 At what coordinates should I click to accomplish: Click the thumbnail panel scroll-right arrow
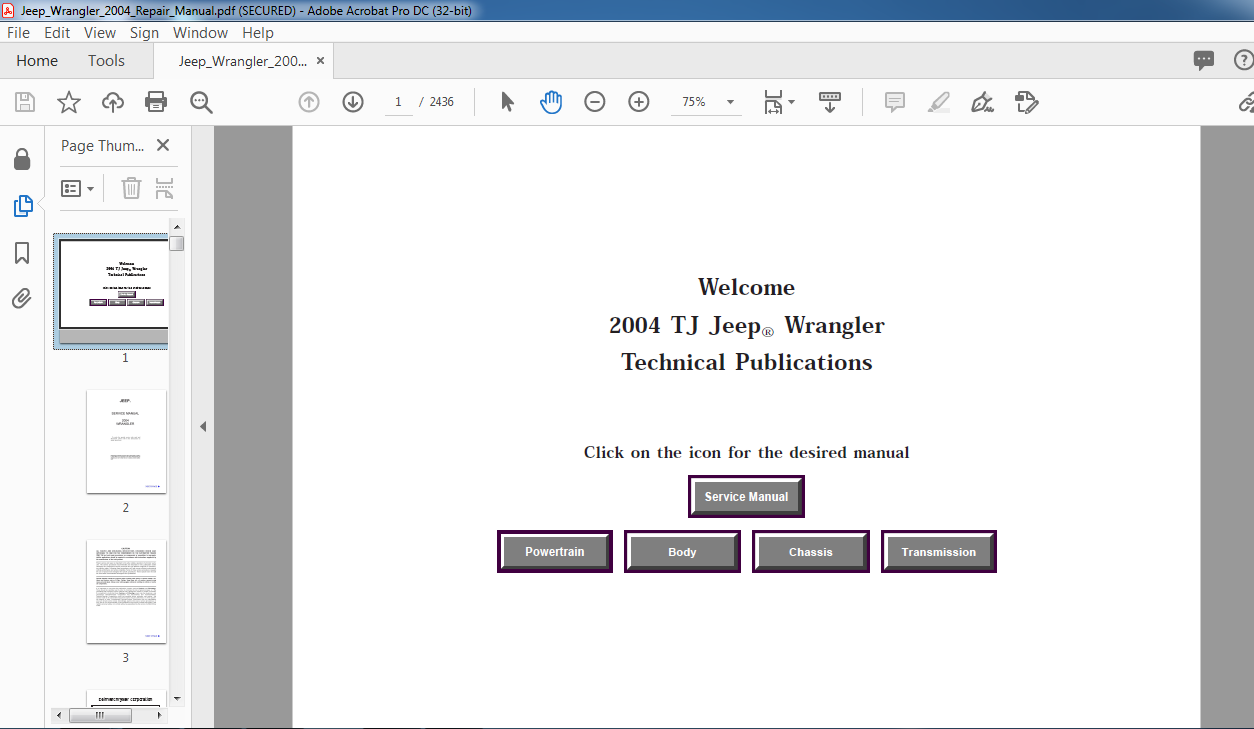[161, 715]
